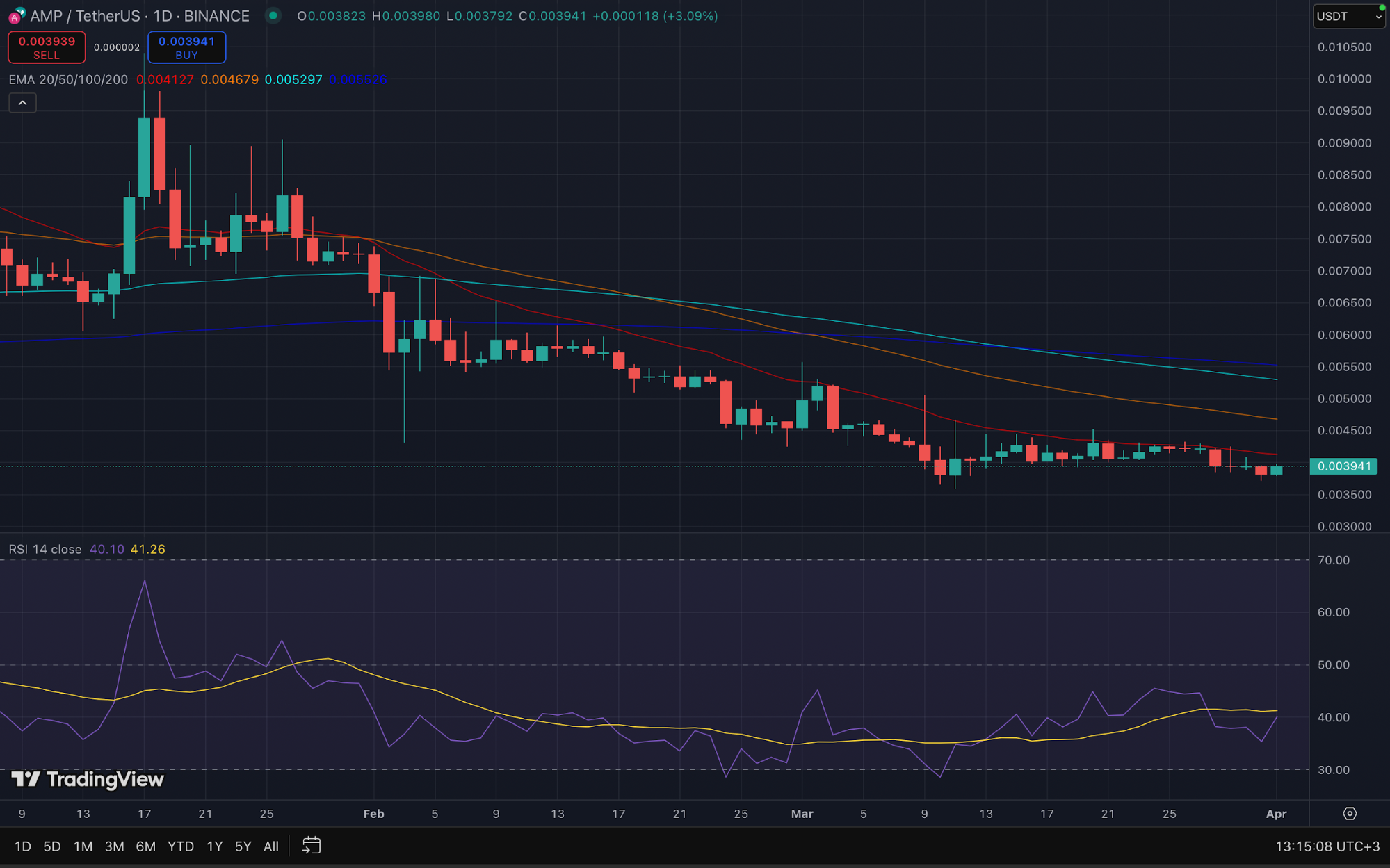The image size is (1390, 868).
Task: Toggle the YTD range option
Action: [x=181, y=846]
